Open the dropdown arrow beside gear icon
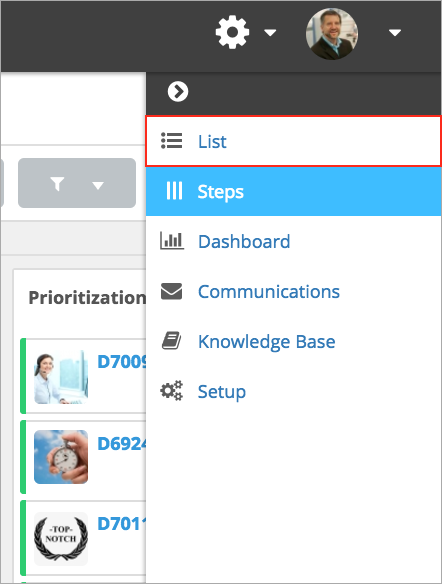This screenshot has height=584, width=442. 270,33
